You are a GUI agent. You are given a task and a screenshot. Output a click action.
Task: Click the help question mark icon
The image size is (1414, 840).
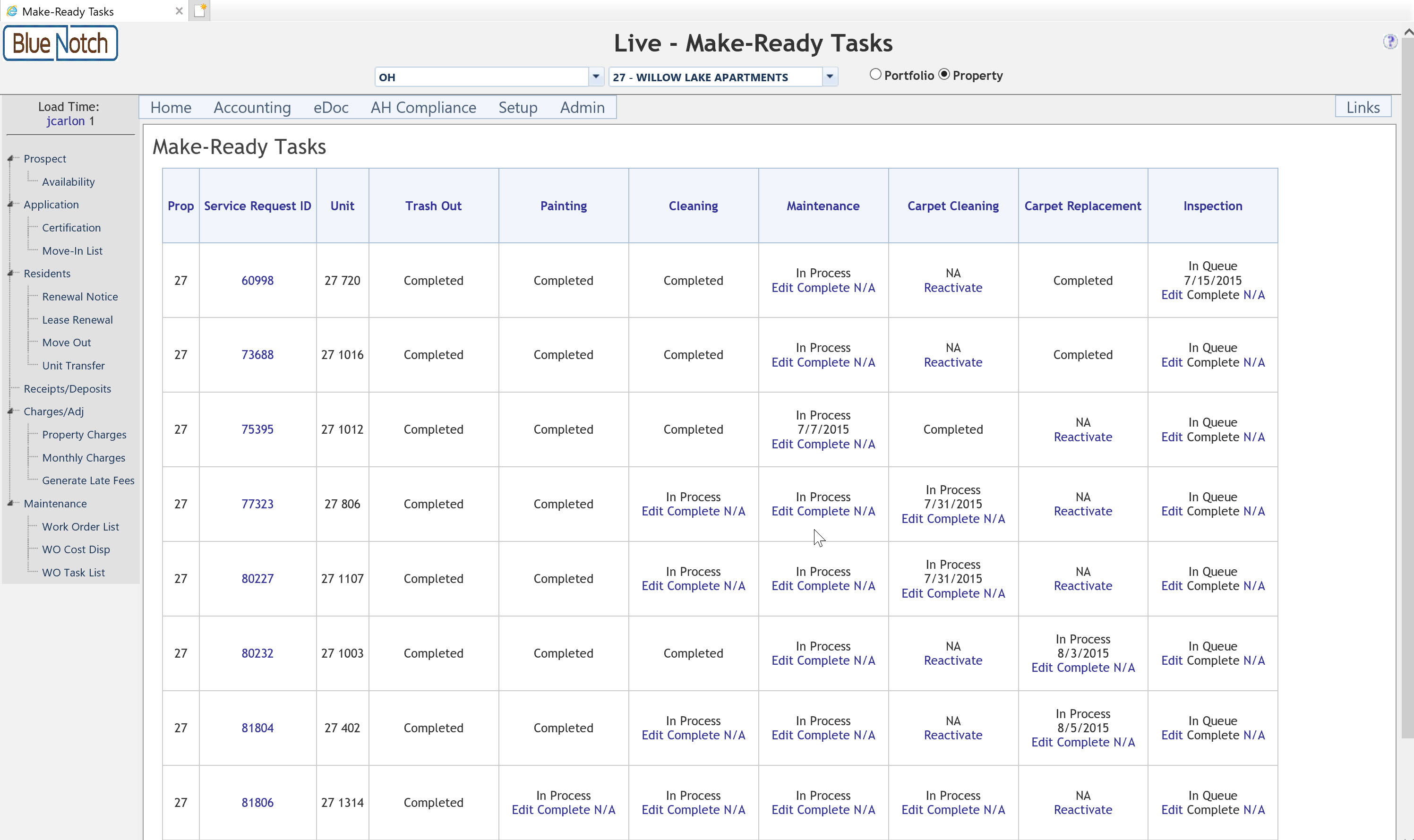click(1389, 41)
